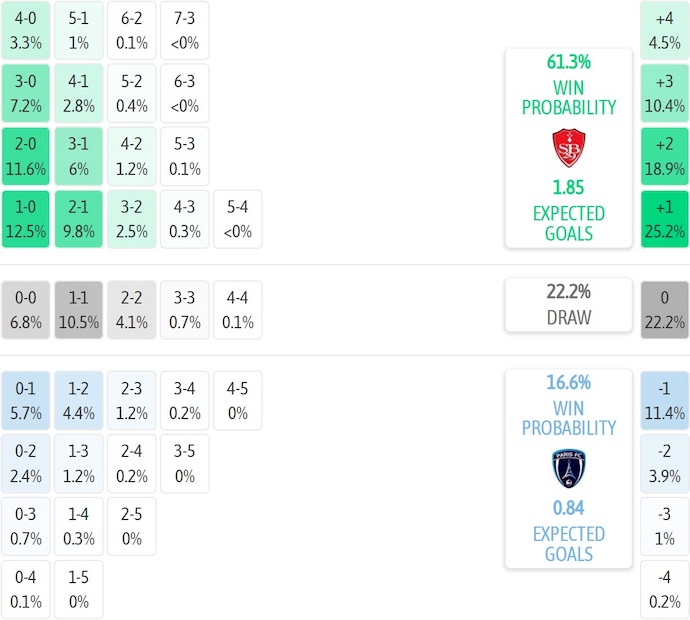Select the 1-1 draw score tile
This screenshot has width=690, height=620.
78,310
